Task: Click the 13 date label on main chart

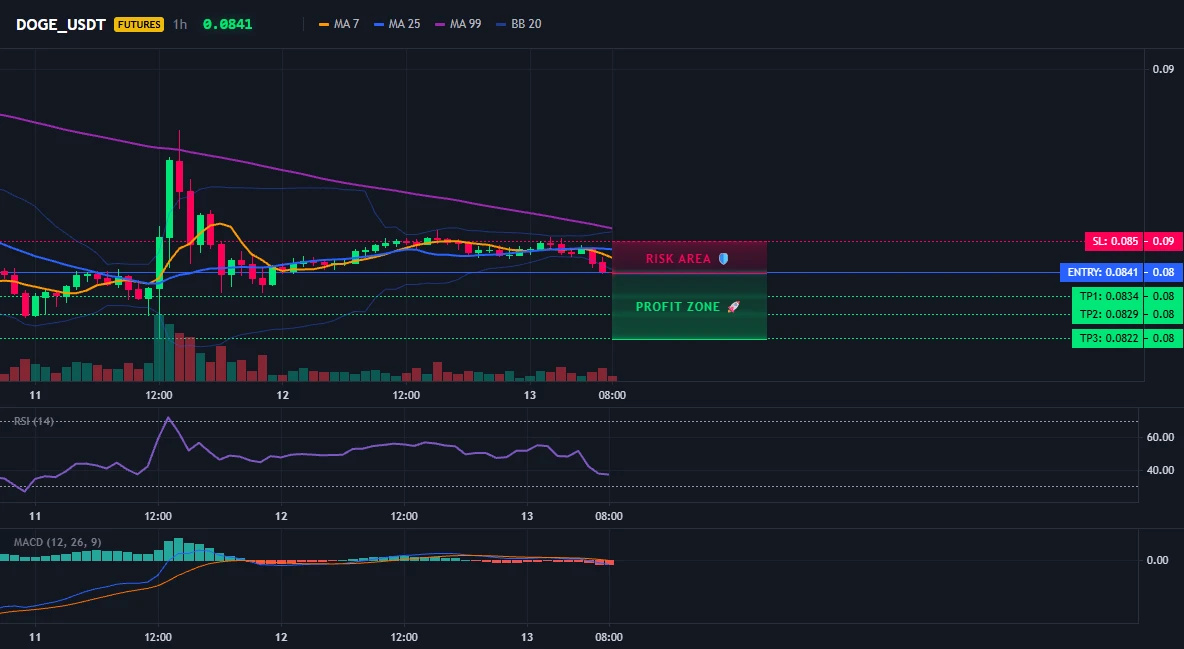Action: (x=529, y=395)
